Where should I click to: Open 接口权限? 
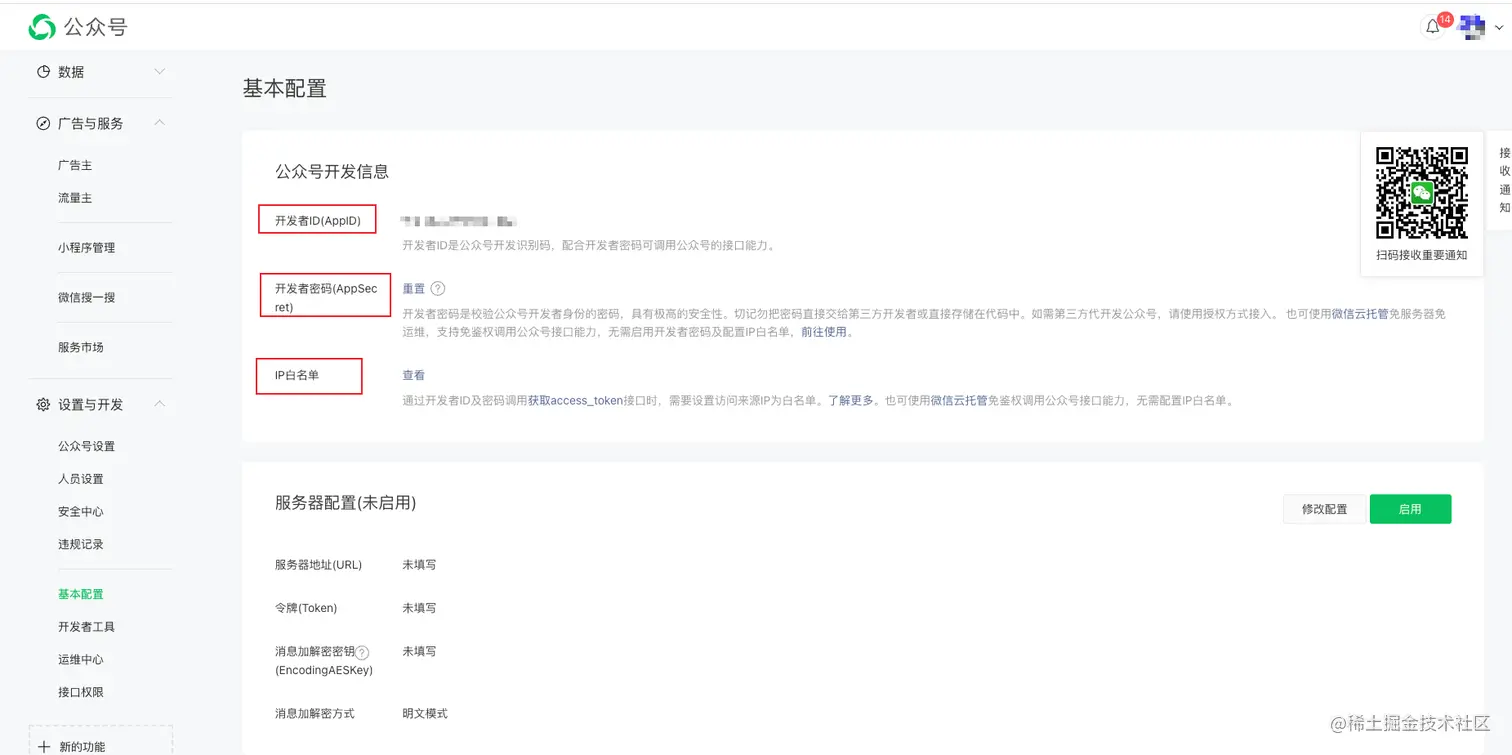pos(81,693)
